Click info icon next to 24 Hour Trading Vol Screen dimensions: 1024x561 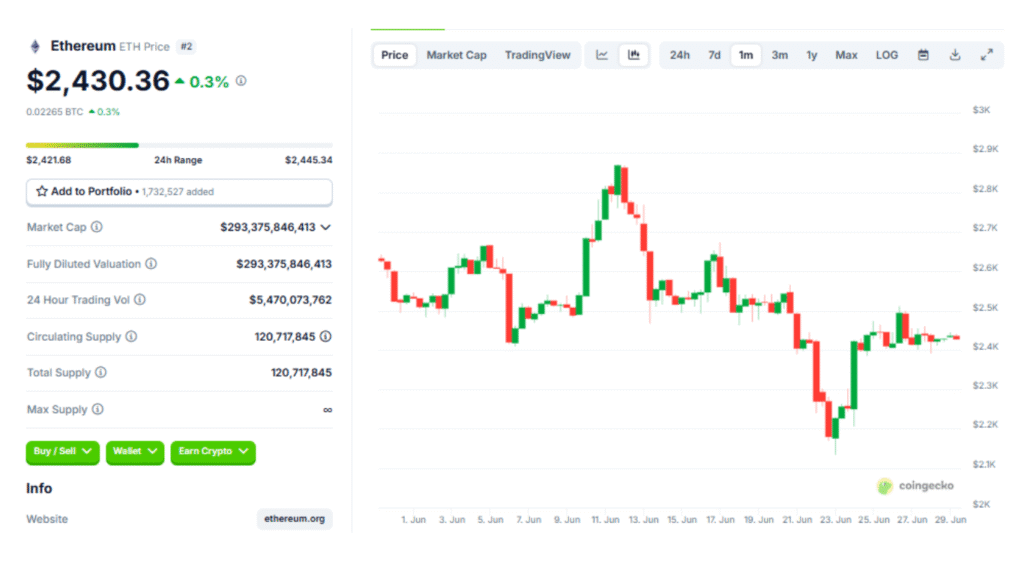coord(140,300)
